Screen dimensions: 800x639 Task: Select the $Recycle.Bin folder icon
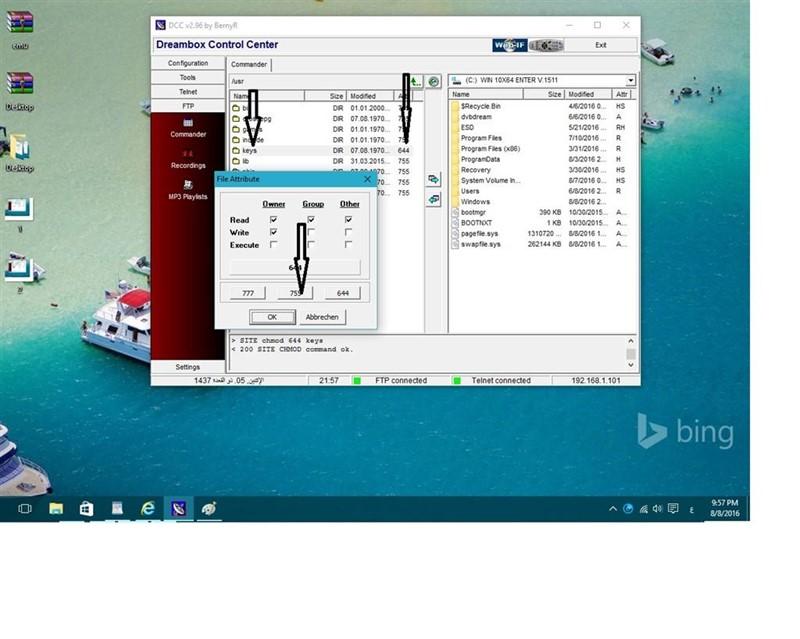[x=455, y=106]
